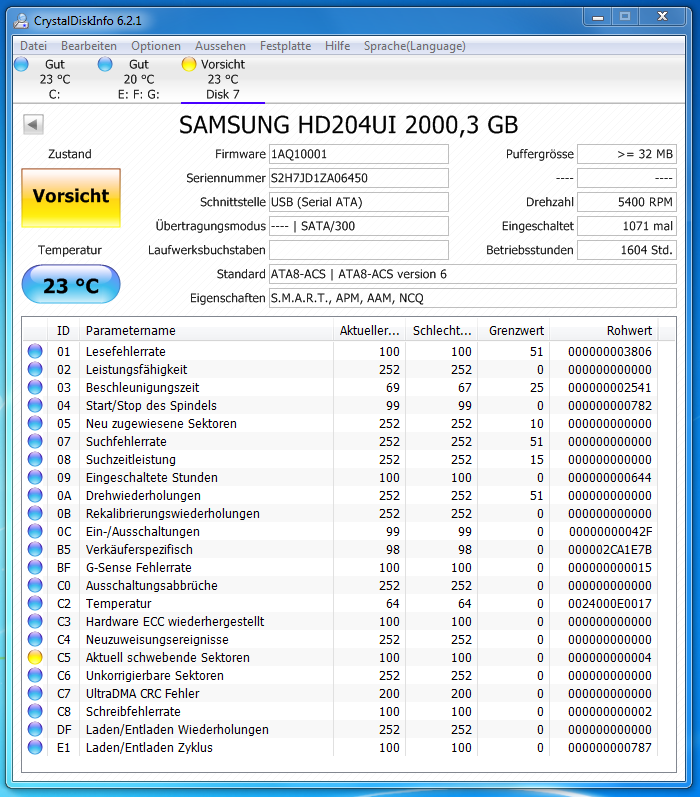
Task: Click the Aktueller... column header
Action: 369,331
